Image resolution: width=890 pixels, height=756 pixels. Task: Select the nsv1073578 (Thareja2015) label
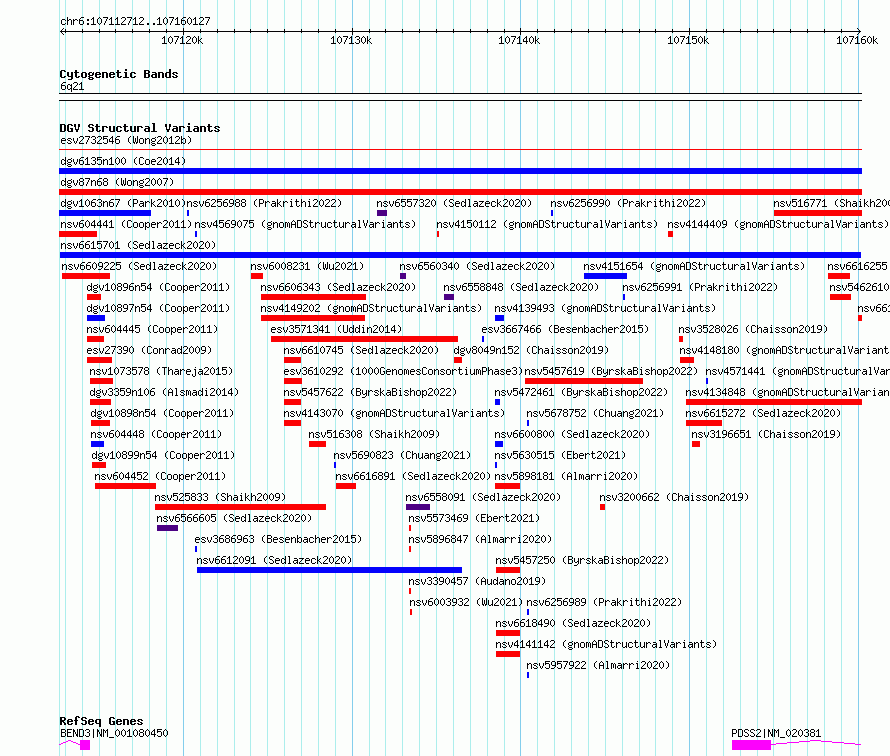click(x=162, y=371)
